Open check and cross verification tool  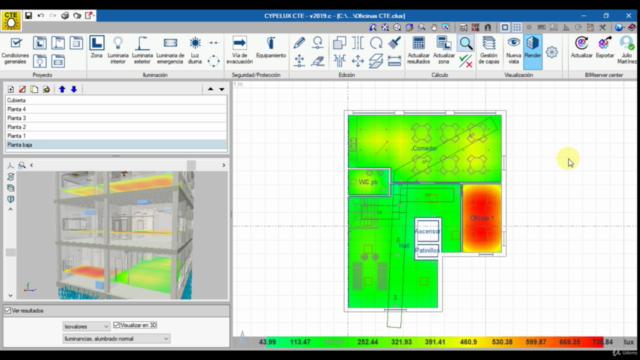tap(466, 61)
